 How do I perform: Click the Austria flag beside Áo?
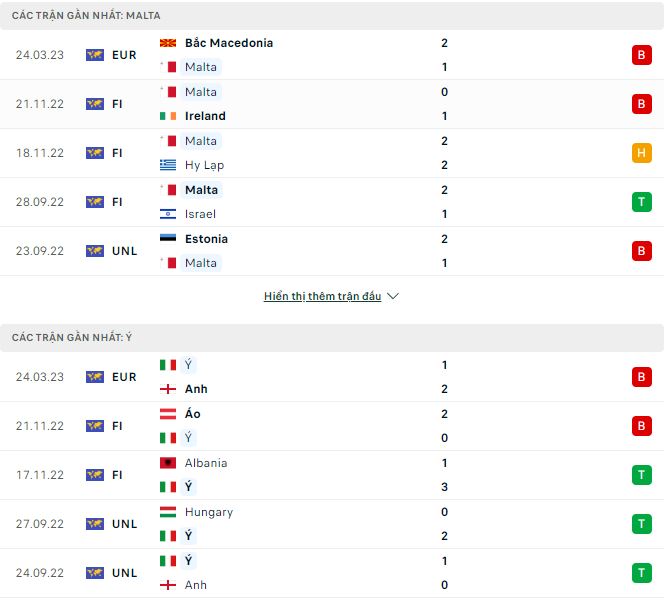tap(168, 414)
